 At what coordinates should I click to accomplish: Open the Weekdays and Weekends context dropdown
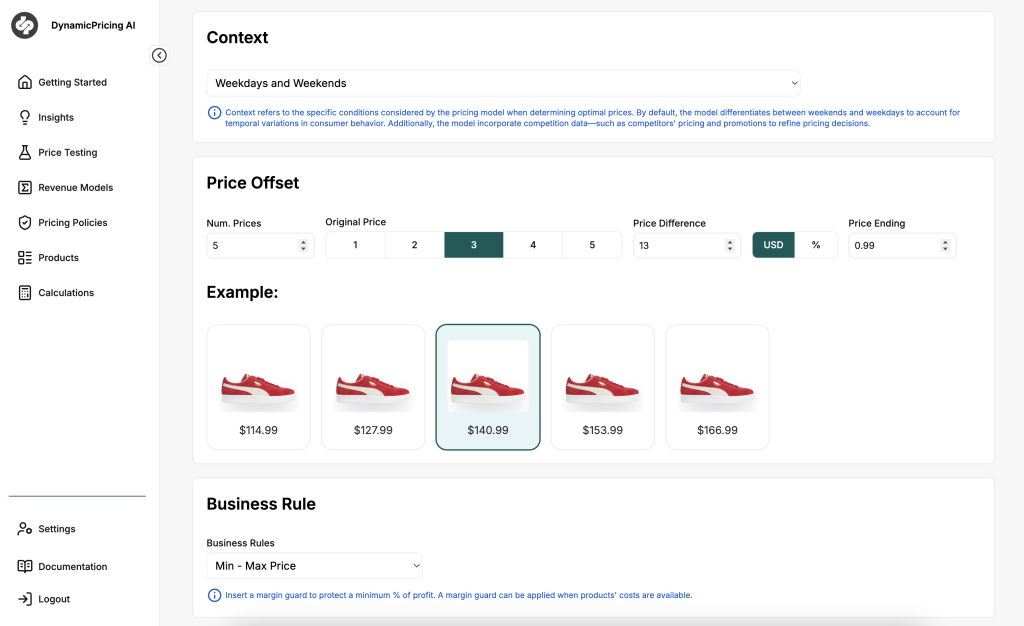[x=503, y=83]
